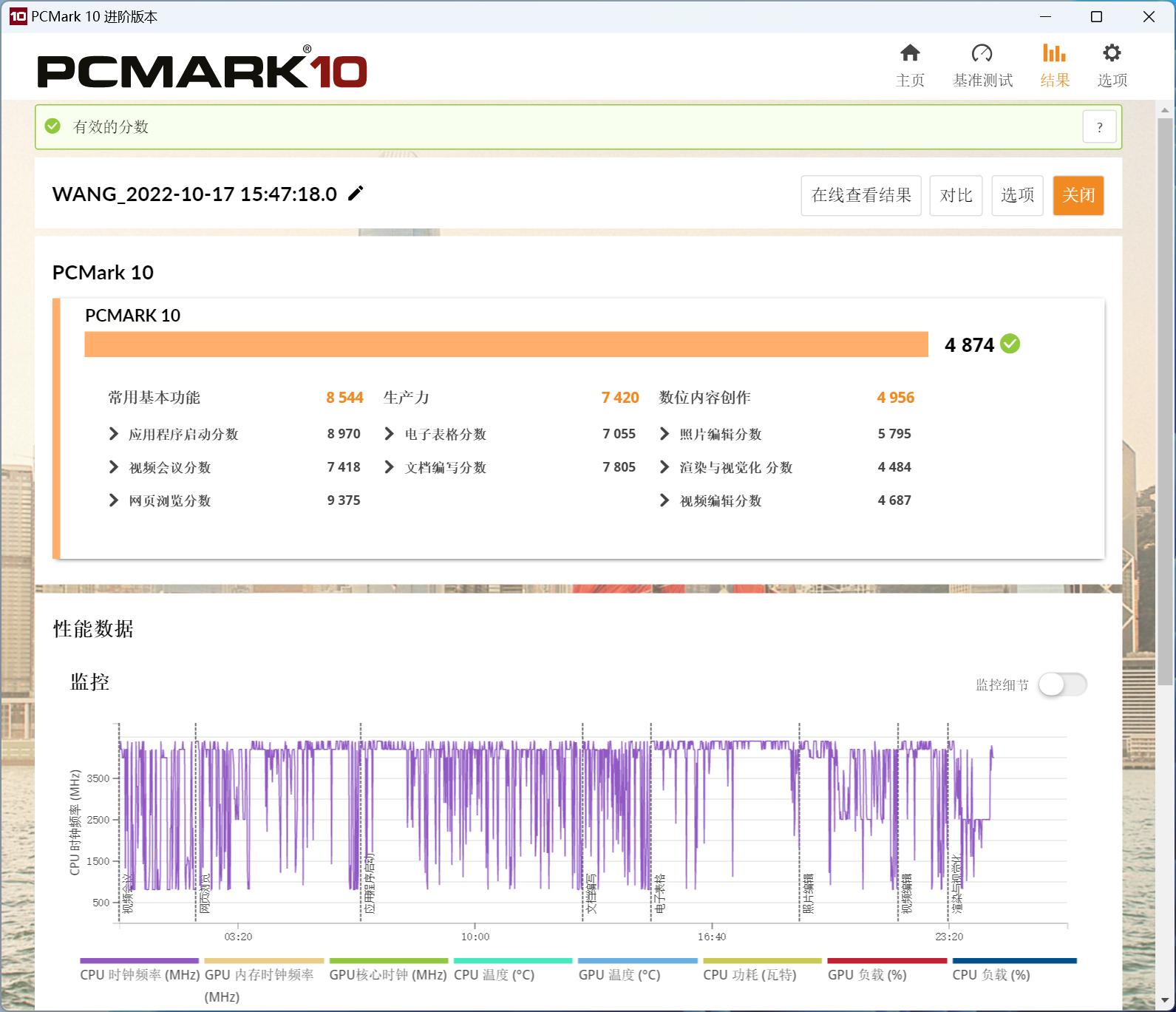Click the pencil edit icon beside result name

click(x=356, y=193)
